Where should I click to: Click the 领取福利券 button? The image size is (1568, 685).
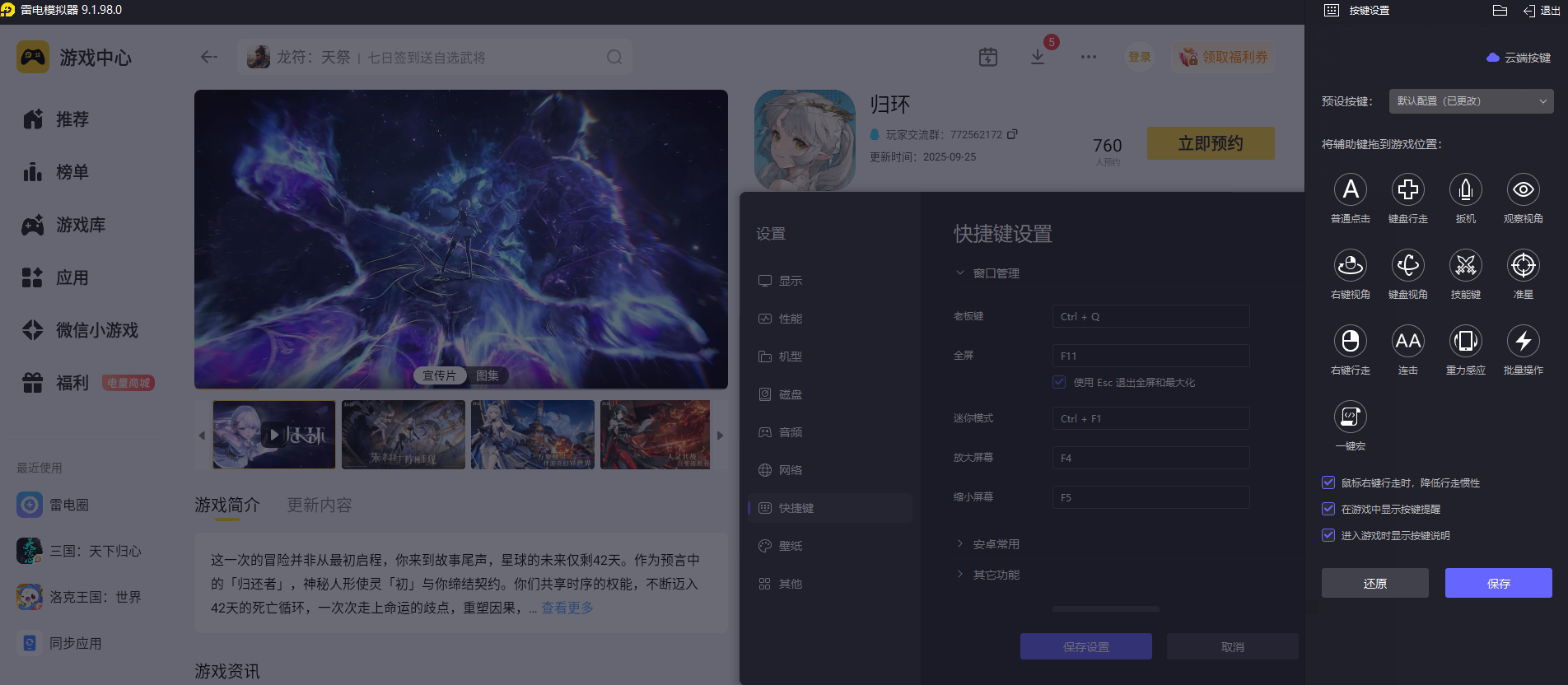click(1224, 57)
